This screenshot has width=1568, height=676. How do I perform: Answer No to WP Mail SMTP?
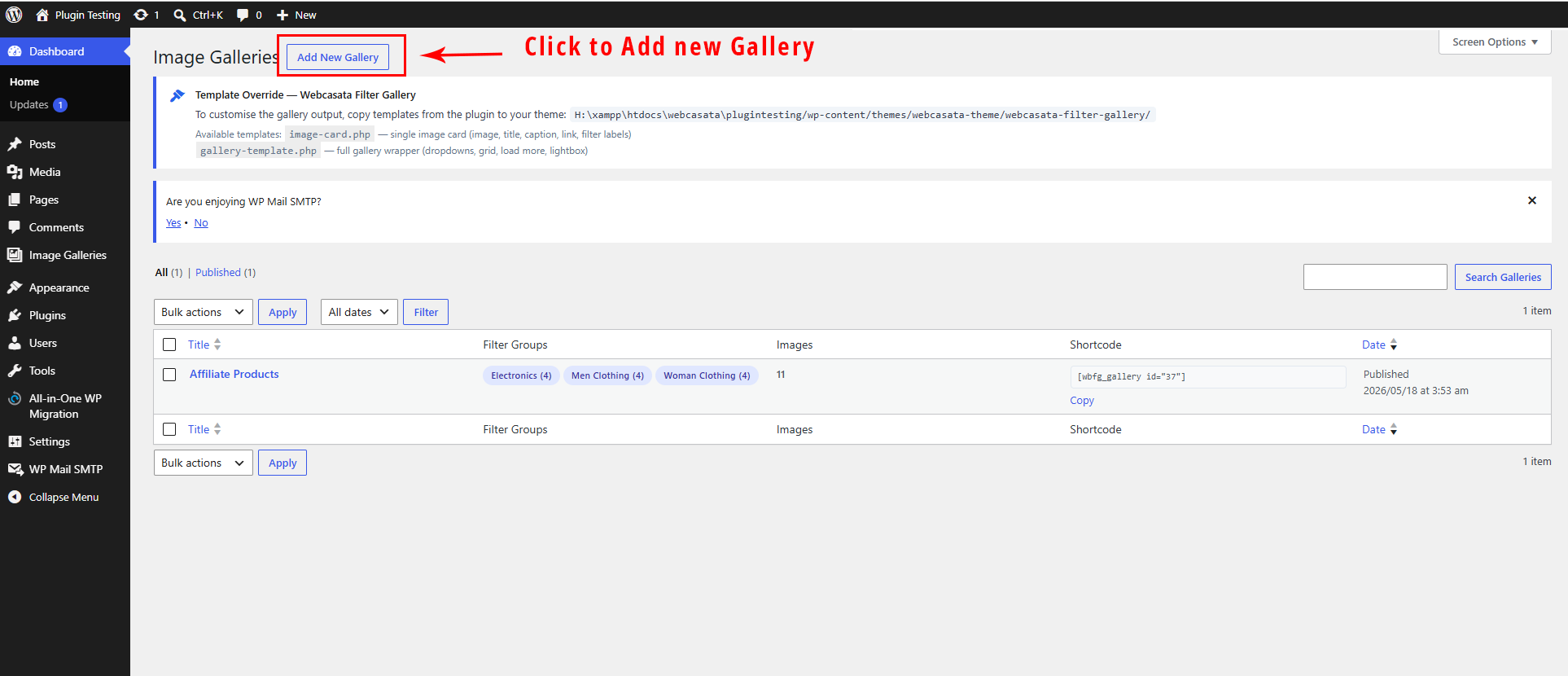(x=201, y=222)
